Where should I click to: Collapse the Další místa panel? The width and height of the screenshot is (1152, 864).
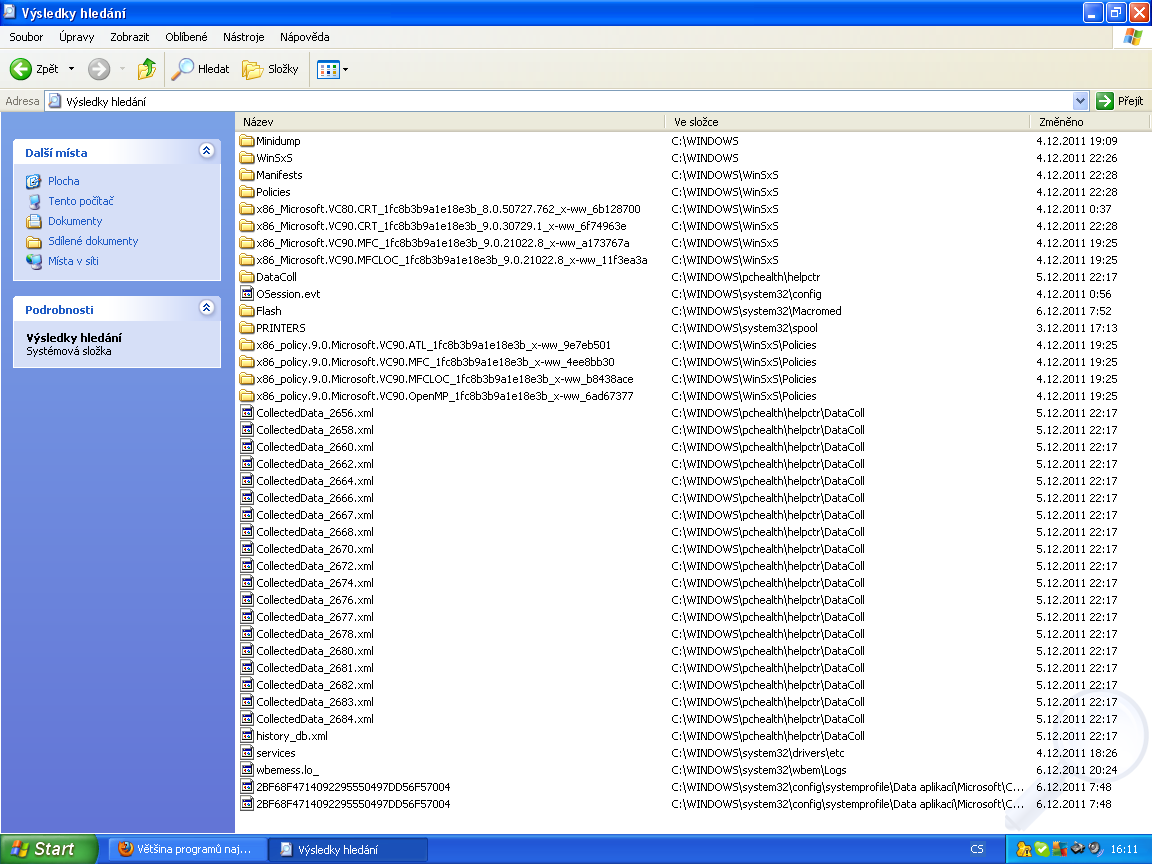pos(207,151)
